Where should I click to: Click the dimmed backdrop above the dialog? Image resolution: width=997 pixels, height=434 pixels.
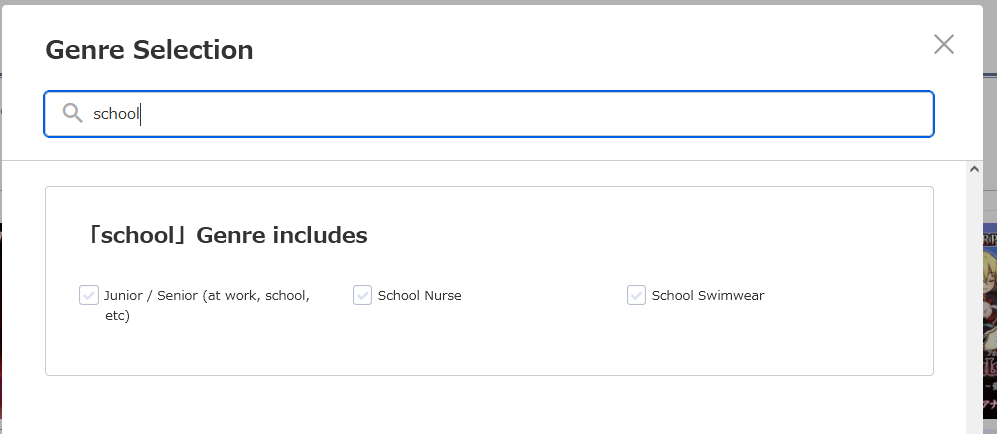point(500,2)
